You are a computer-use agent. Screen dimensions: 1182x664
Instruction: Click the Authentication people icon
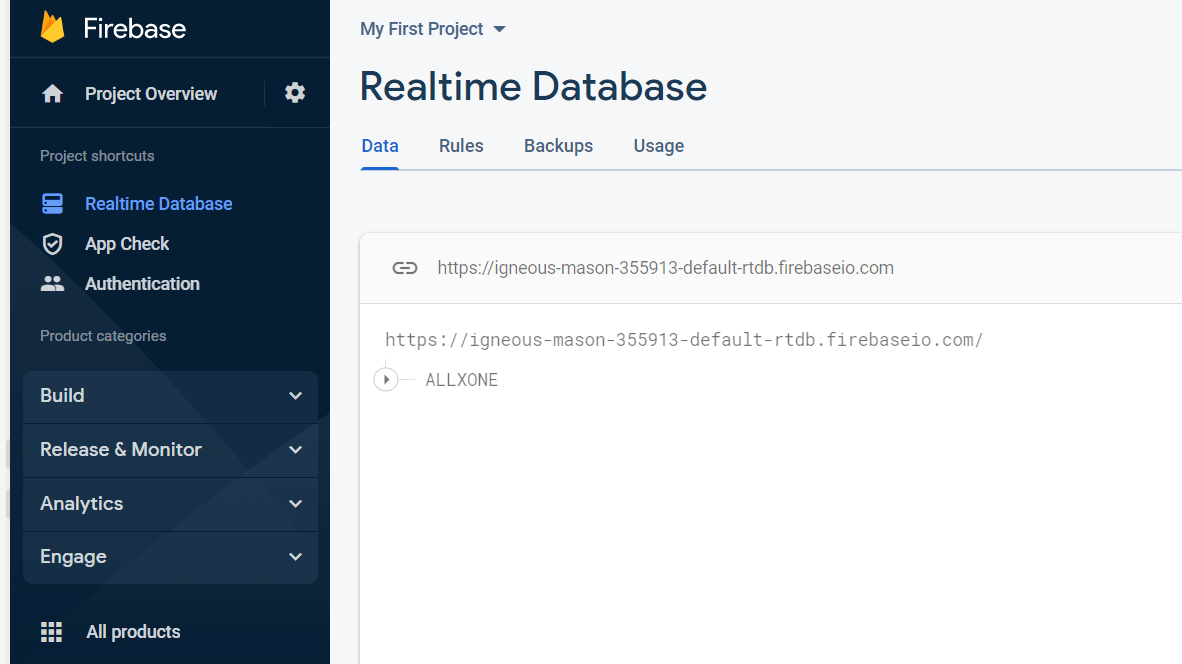(x=52, y=283)
